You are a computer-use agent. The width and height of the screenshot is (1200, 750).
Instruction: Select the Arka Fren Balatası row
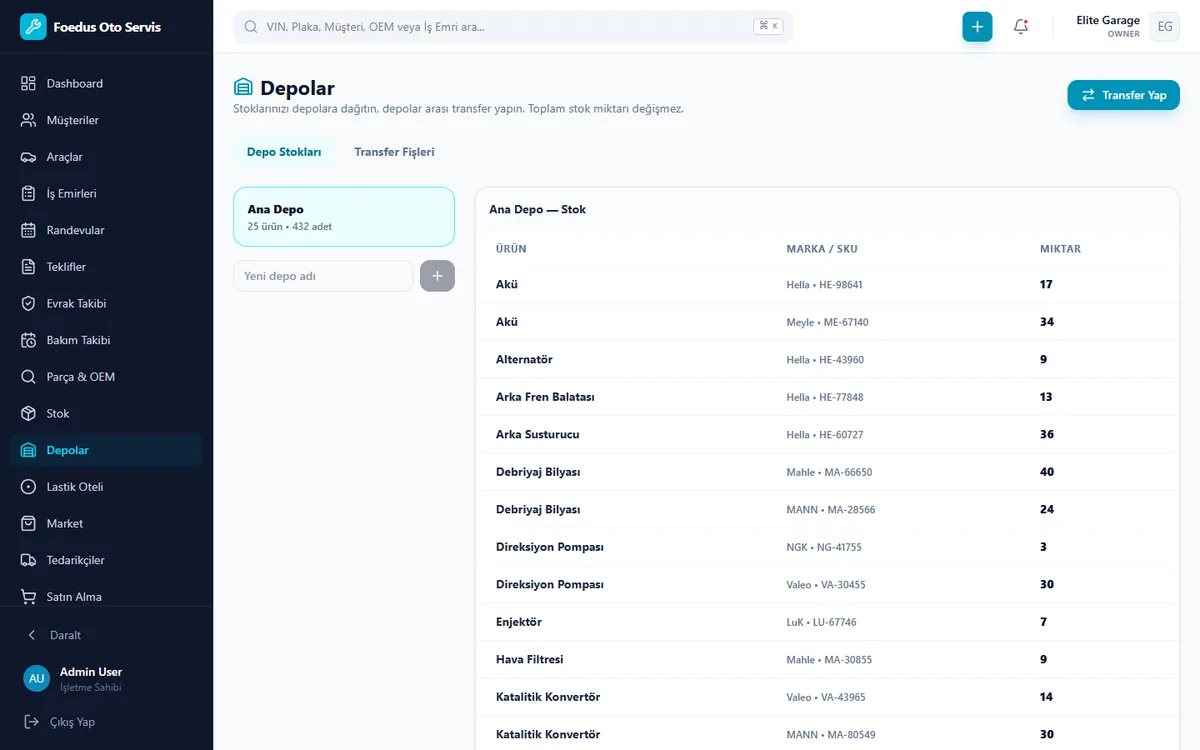tap(827, 397)
